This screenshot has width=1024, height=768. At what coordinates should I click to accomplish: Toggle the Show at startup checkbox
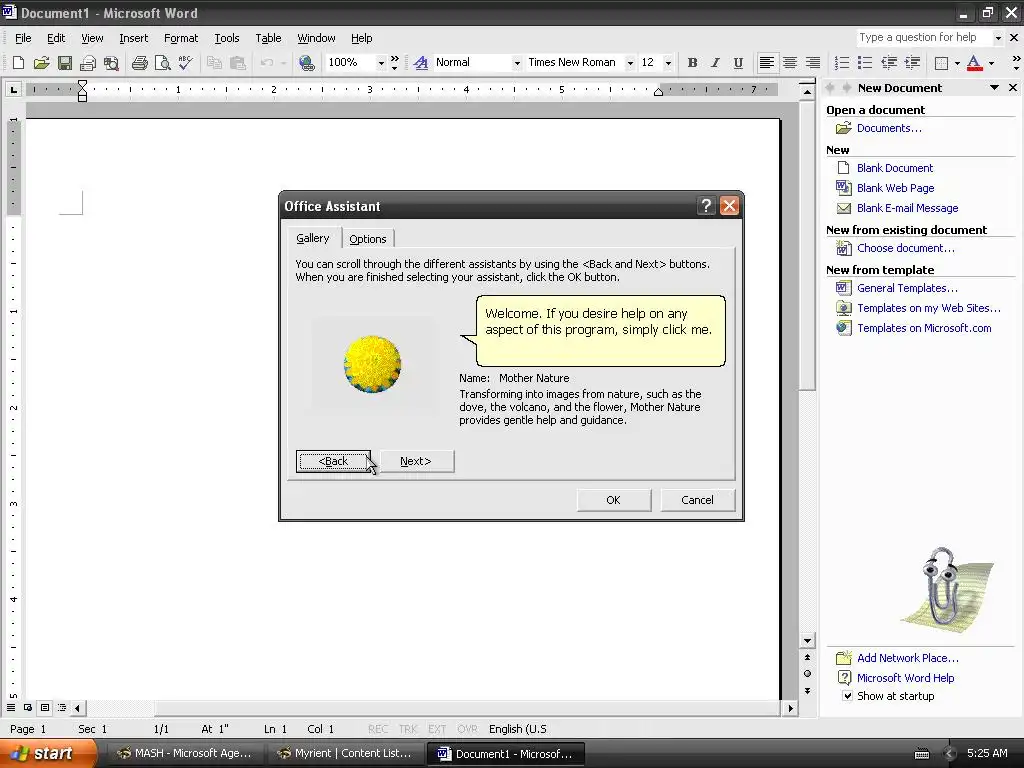[x=847, y=696]
